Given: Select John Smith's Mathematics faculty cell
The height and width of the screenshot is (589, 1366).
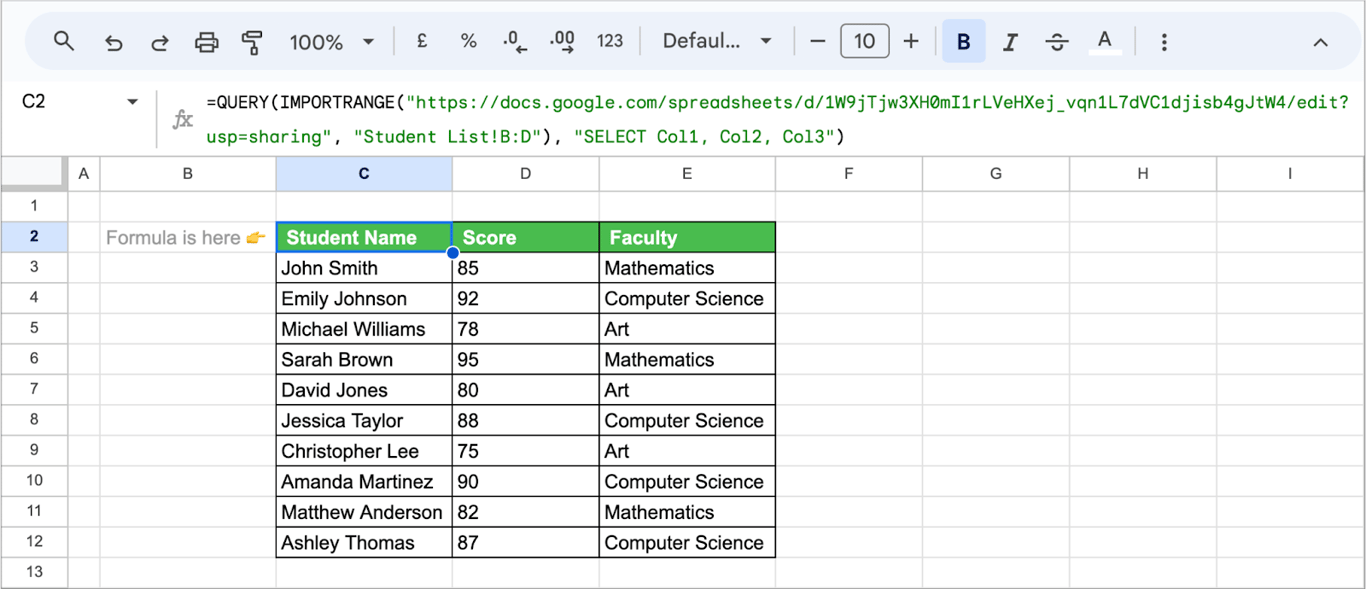Looking at the screenshot, I should (x=687, y=268).
